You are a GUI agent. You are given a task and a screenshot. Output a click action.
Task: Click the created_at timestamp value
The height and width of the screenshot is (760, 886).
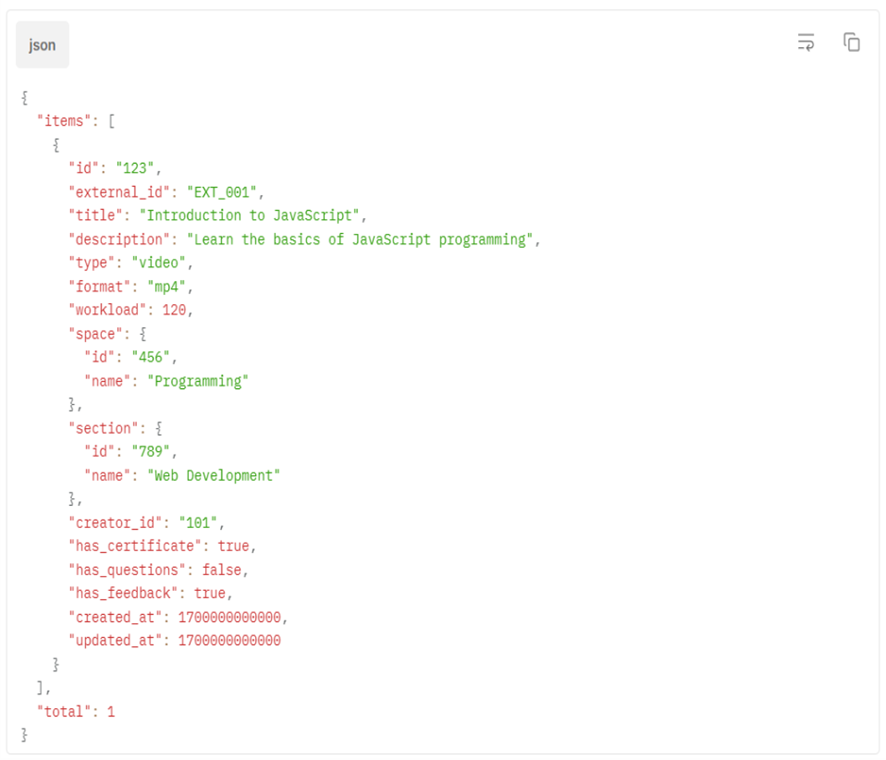click(x=229, y=617)
